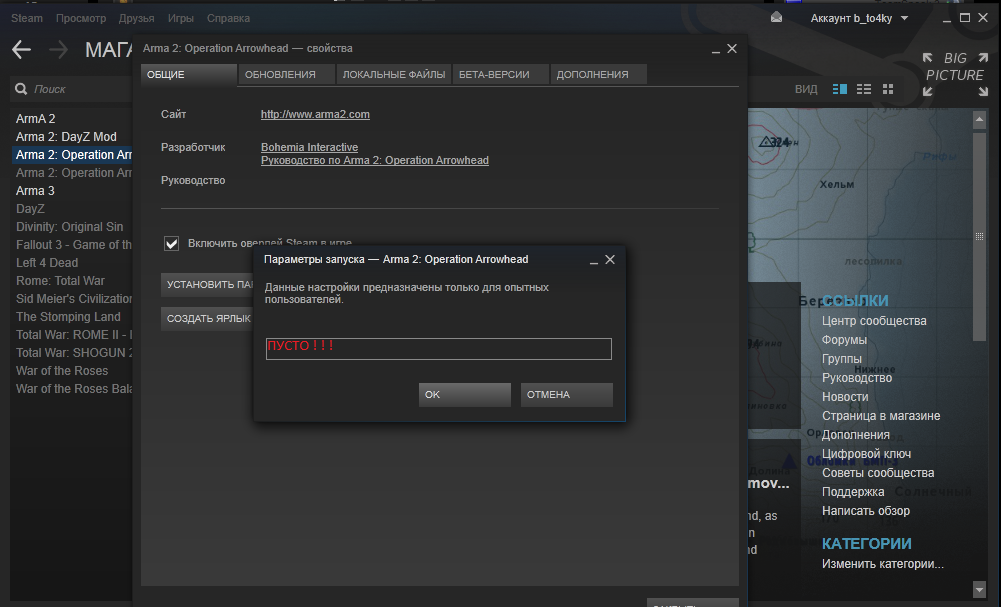Select Left 4 Dead in library
Screen dimensions: 1001x607
[x=47, y=263]
